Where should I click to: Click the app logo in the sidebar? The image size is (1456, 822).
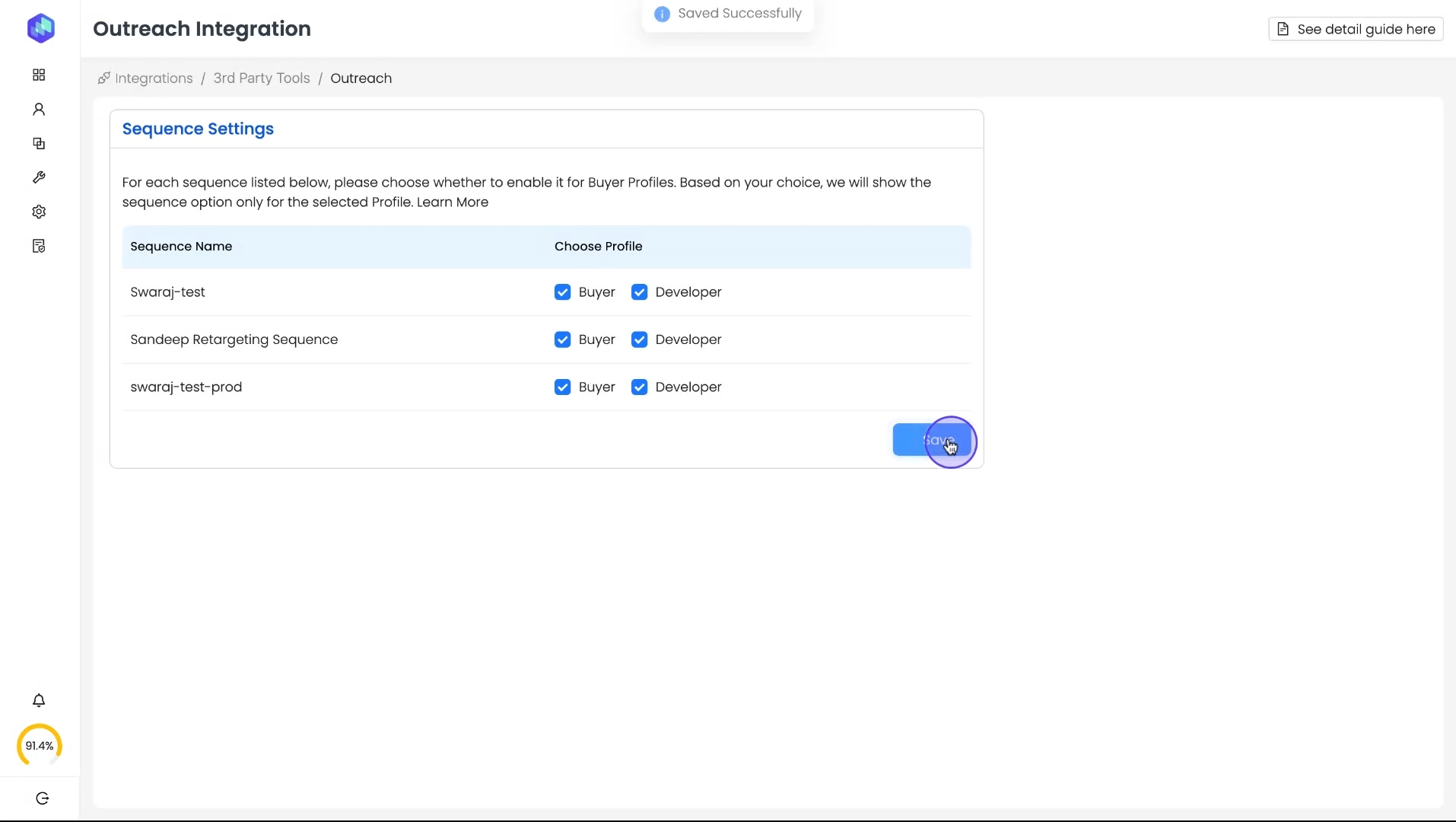pos(40,28)
